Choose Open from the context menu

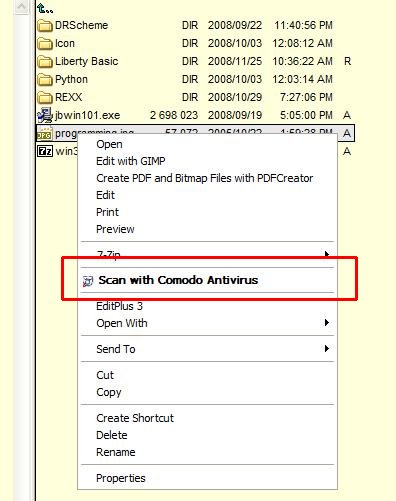(109, 145)
